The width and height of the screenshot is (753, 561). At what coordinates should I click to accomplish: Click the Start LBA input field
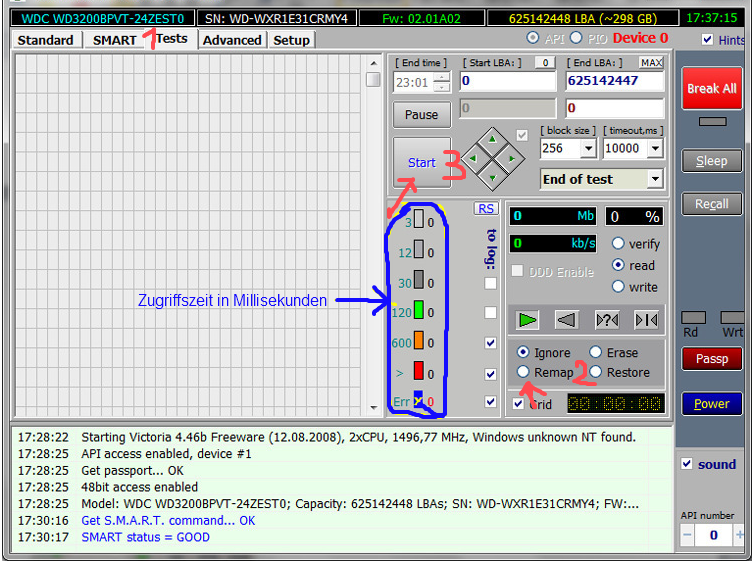click(x=508, y=81)
